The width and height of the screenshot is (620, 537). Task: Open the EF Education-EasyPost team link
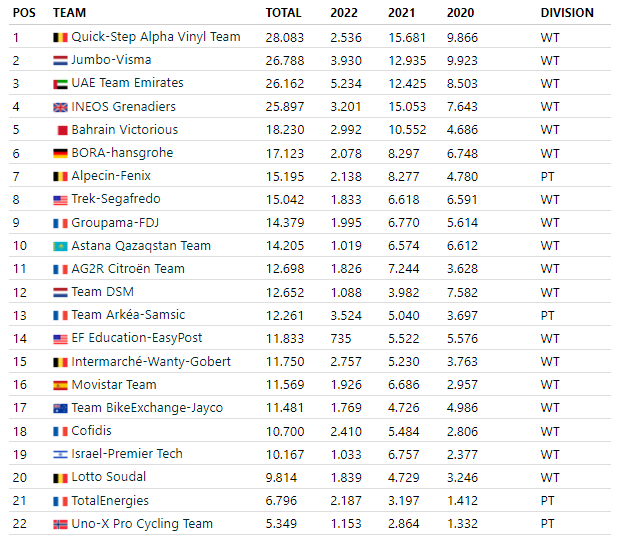pyautogui.click(x=137, y=338)
